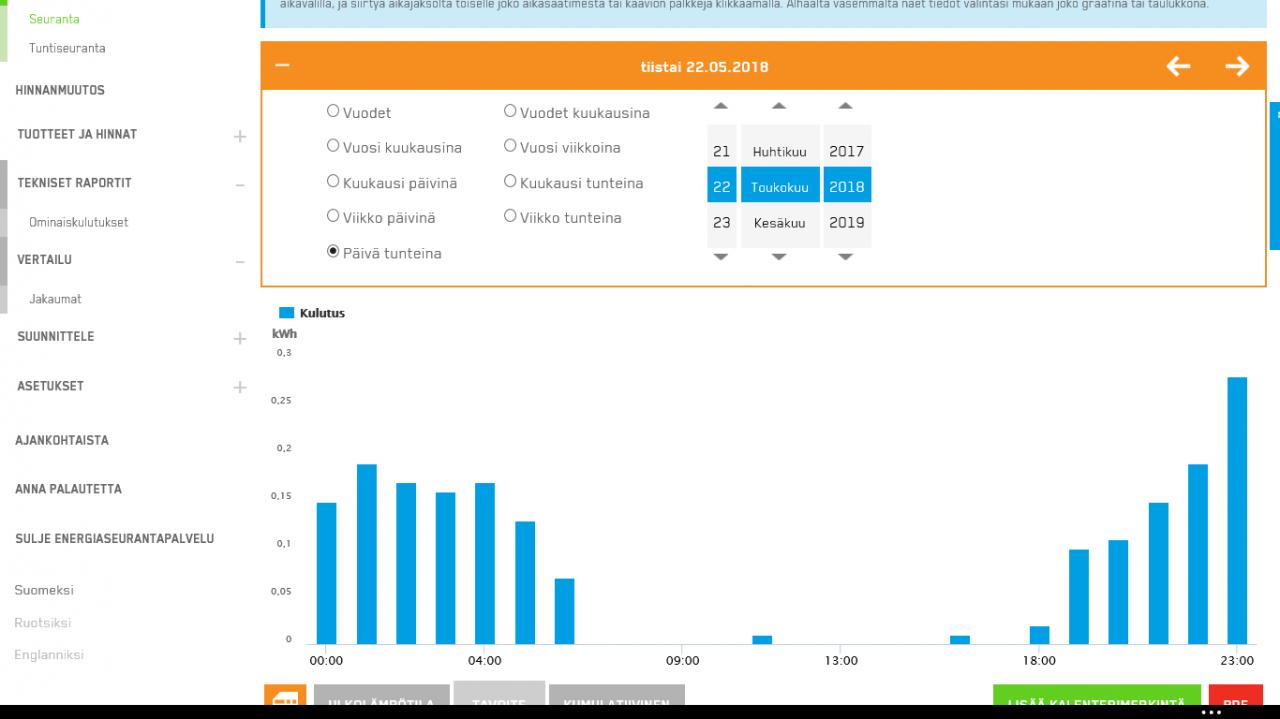The image size is (1280, 719).
Task: Select the Viikko päivinä radio button
Action: click(333, 216)
